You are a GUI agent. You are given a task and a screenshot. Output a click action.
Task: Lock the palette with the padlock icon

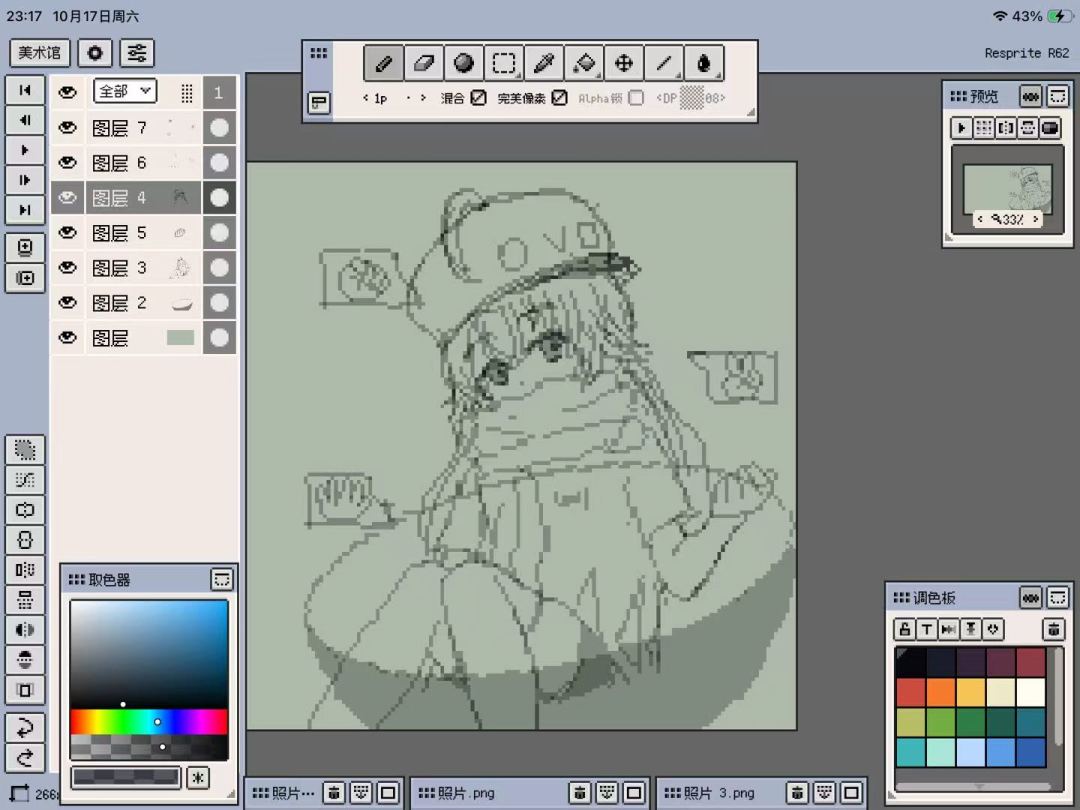(904, 629)
